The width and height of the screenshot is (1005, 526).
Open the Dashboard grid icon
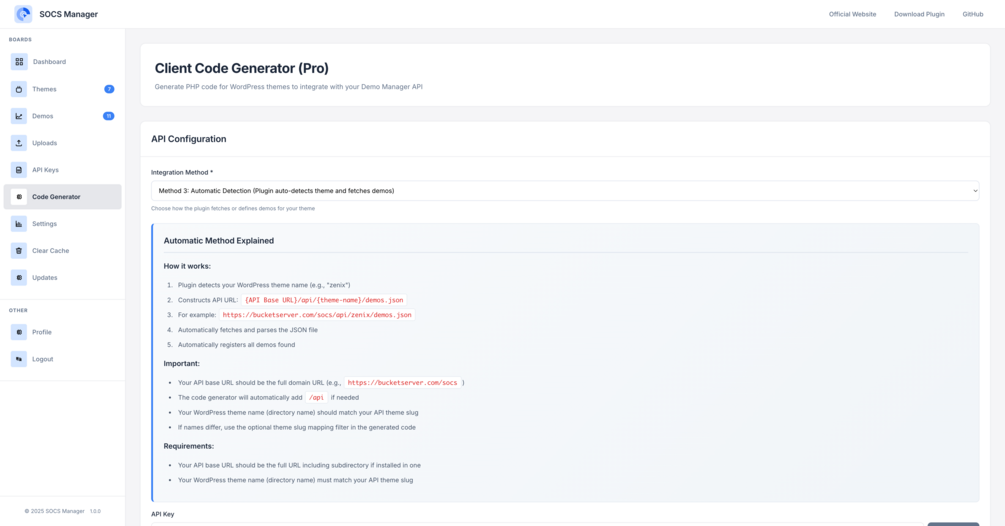click(x=19, y=62)
